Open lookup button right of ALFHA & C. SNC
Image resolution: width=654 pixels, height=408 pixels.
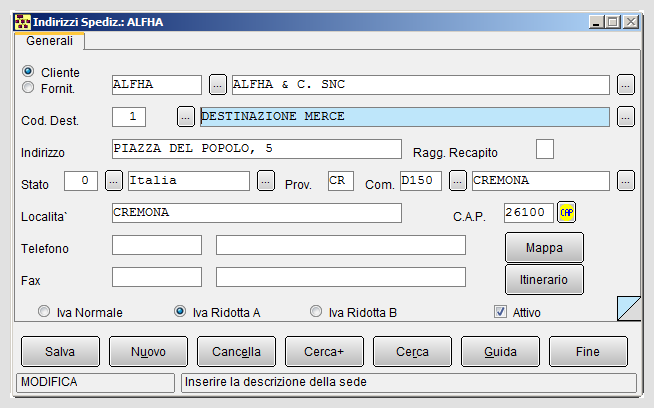click(x=626, y=85)
